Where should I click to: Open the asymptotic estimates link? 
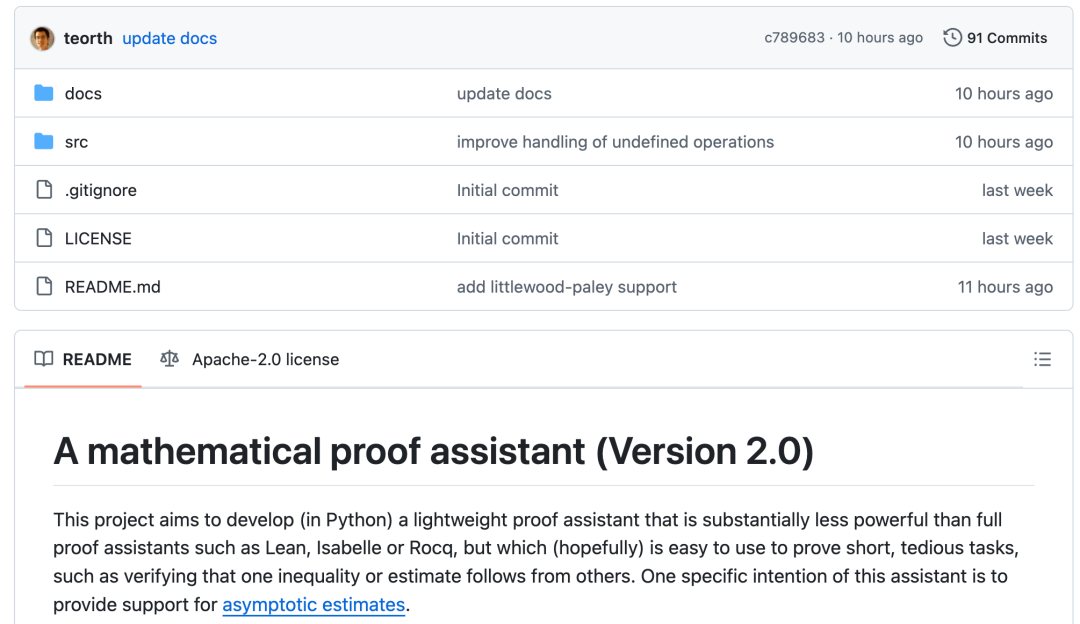314,605
